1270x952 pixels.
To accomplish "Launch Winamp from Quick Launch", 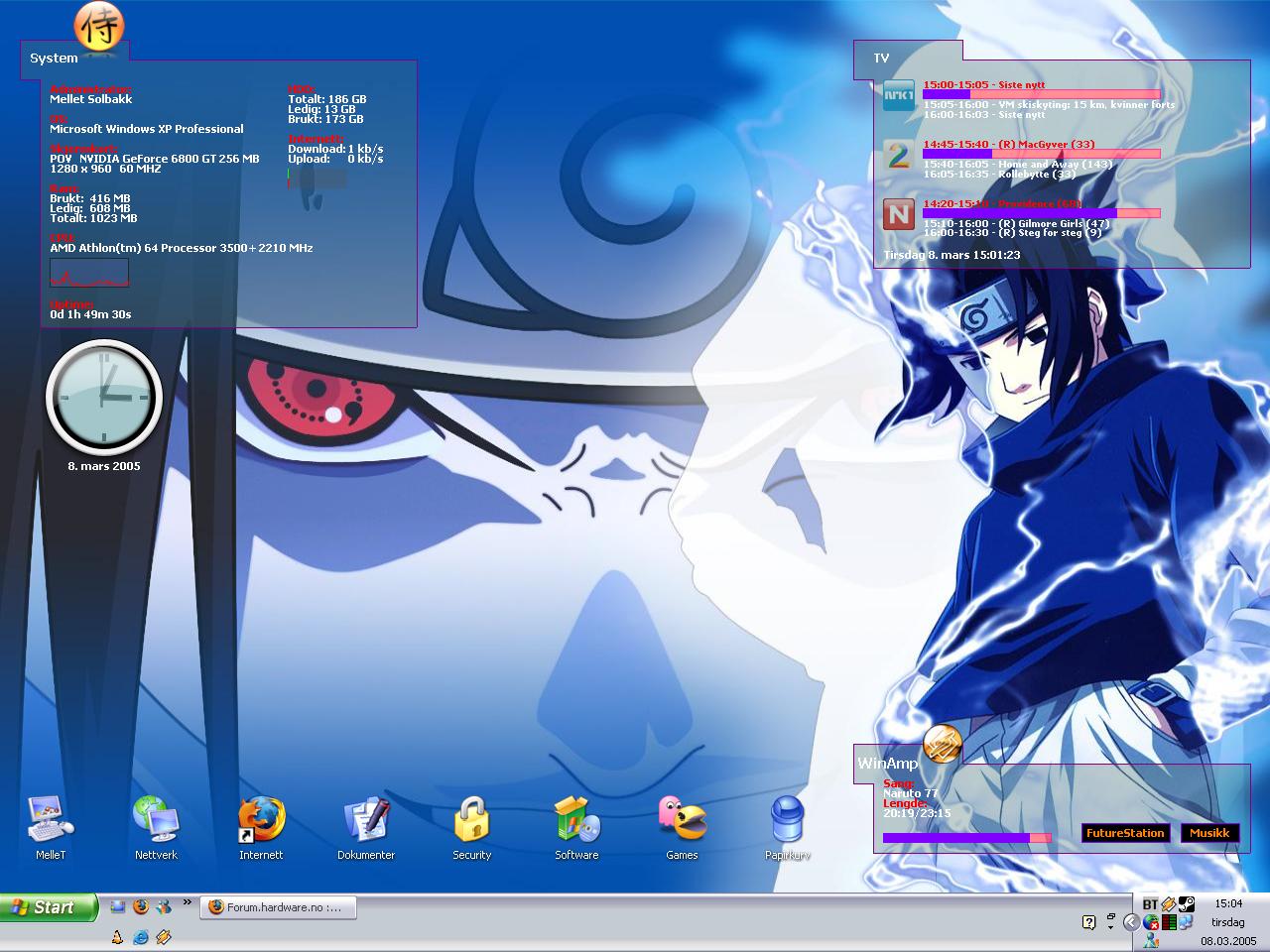I will 164,937.
